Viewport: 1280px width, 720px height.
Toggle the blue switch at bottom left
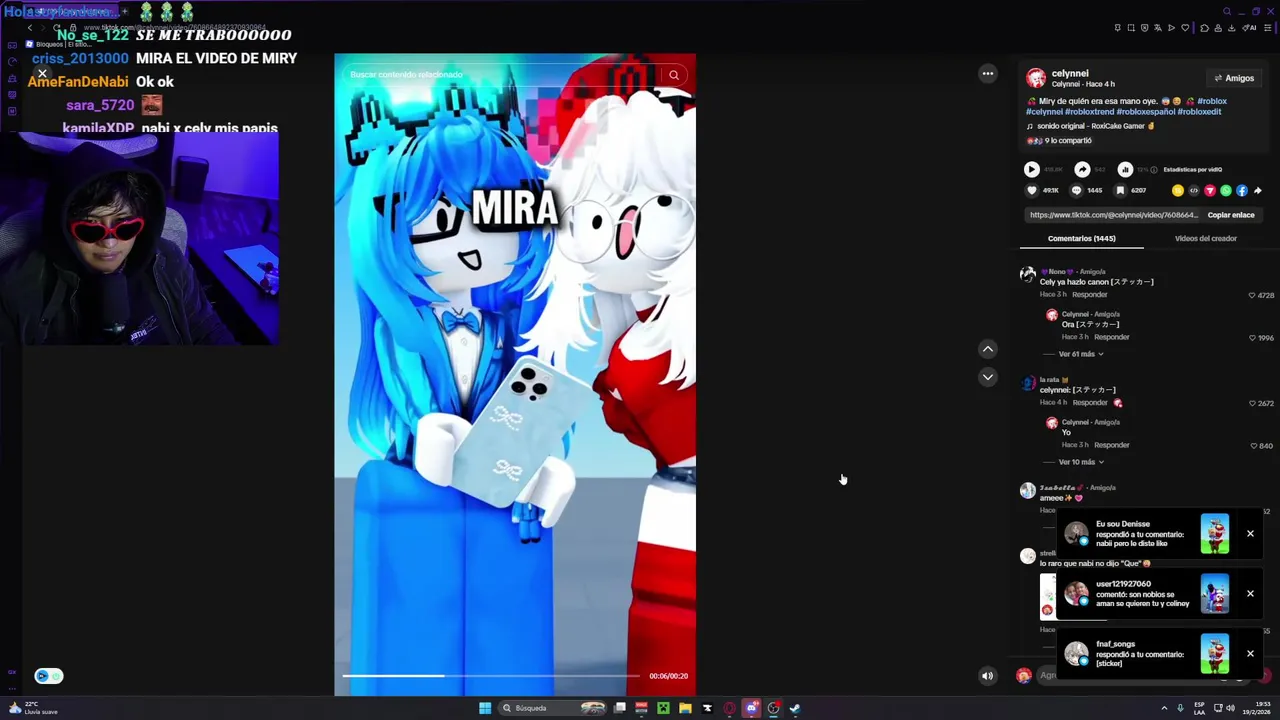pos(48,676)
